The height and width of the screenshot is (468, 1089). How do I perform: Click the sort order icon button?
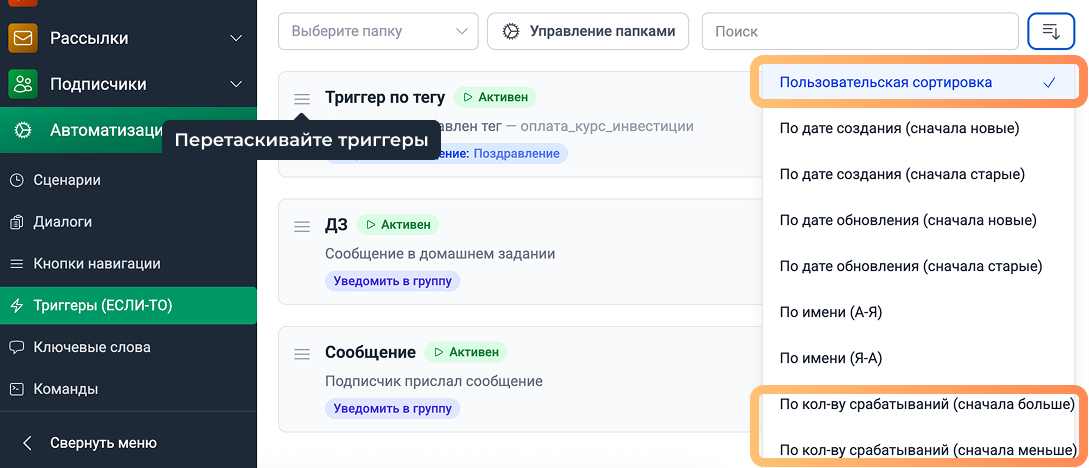point(1051,32)
